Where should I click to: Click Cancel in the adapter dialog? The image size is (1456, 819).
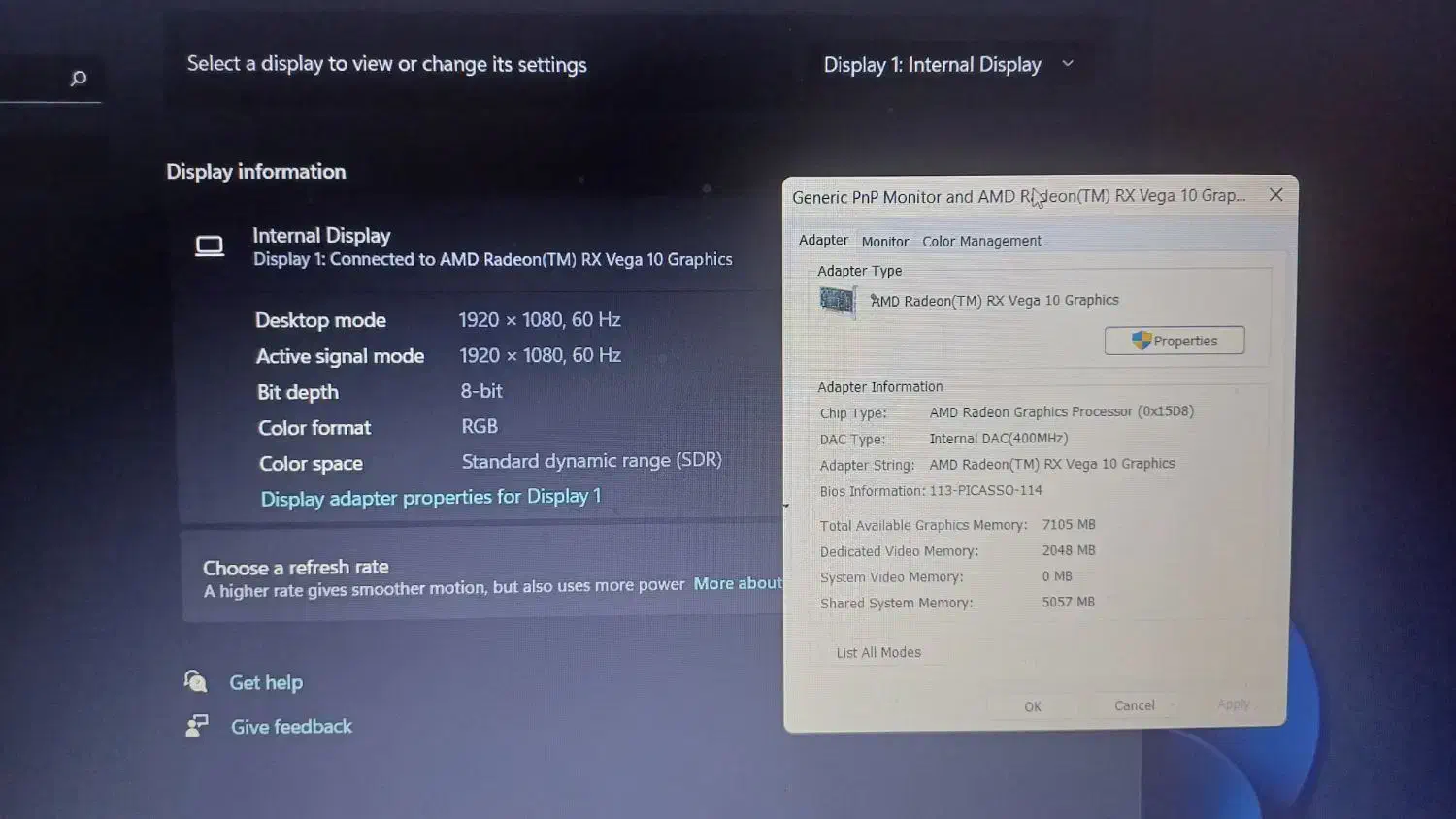[1135, 705]
